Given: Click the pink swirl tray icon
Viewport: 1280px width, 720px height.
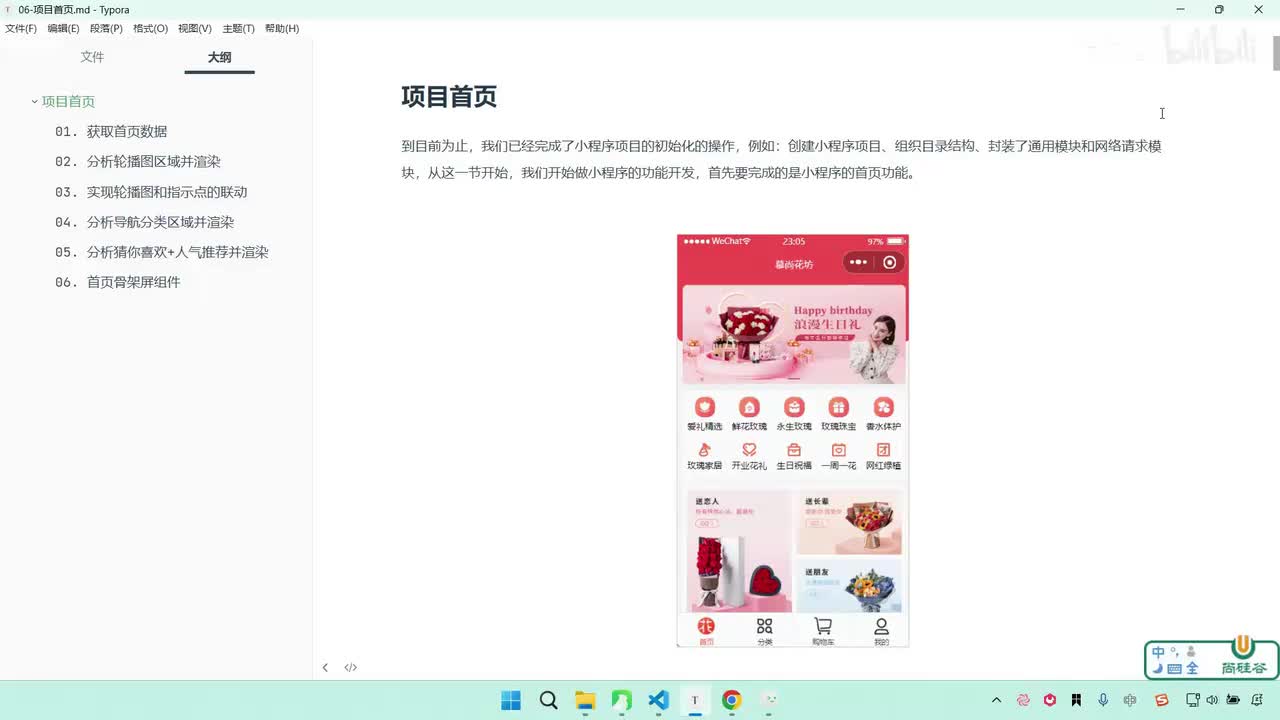Looking at the screenshot, I should click(1023, 700).
